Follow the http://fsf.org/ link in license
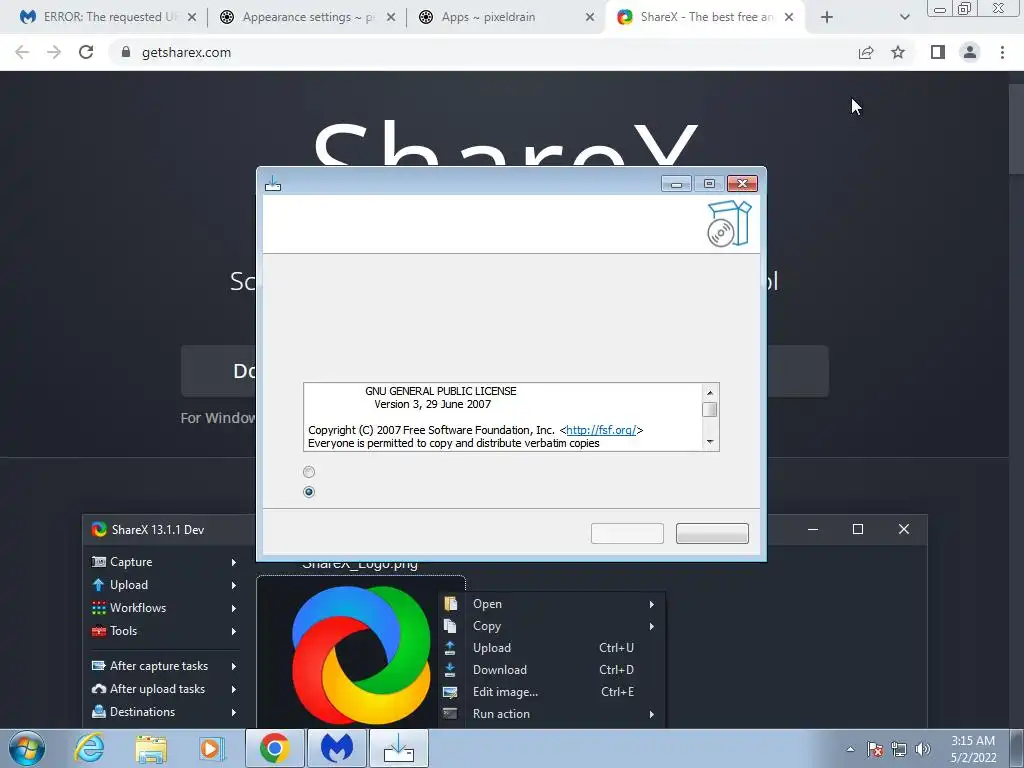 tap(601, 430)
